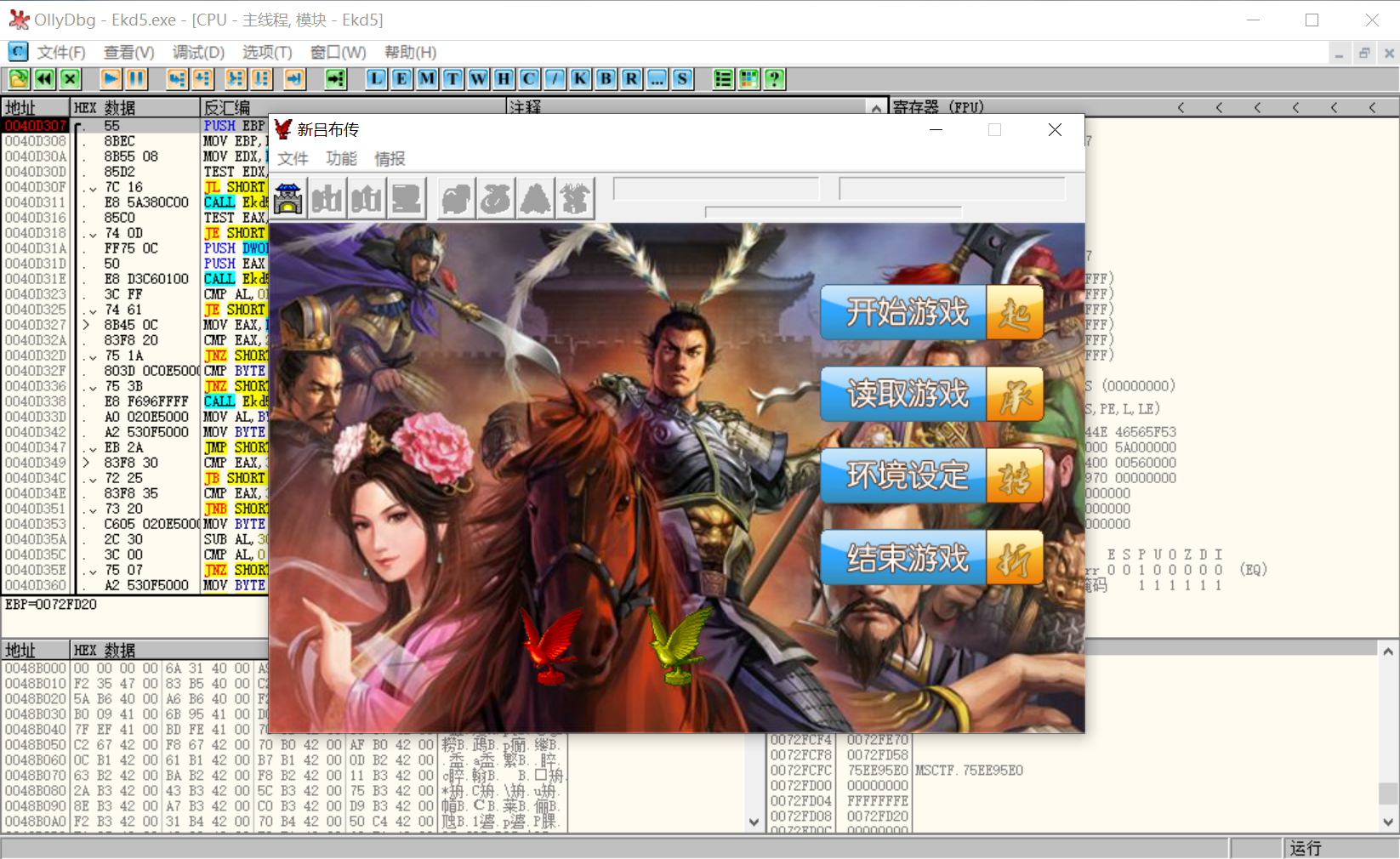This screenshot has height=859, width=1400.
Task: Run the program with the play icon
Action: click(x=111, y=79)
